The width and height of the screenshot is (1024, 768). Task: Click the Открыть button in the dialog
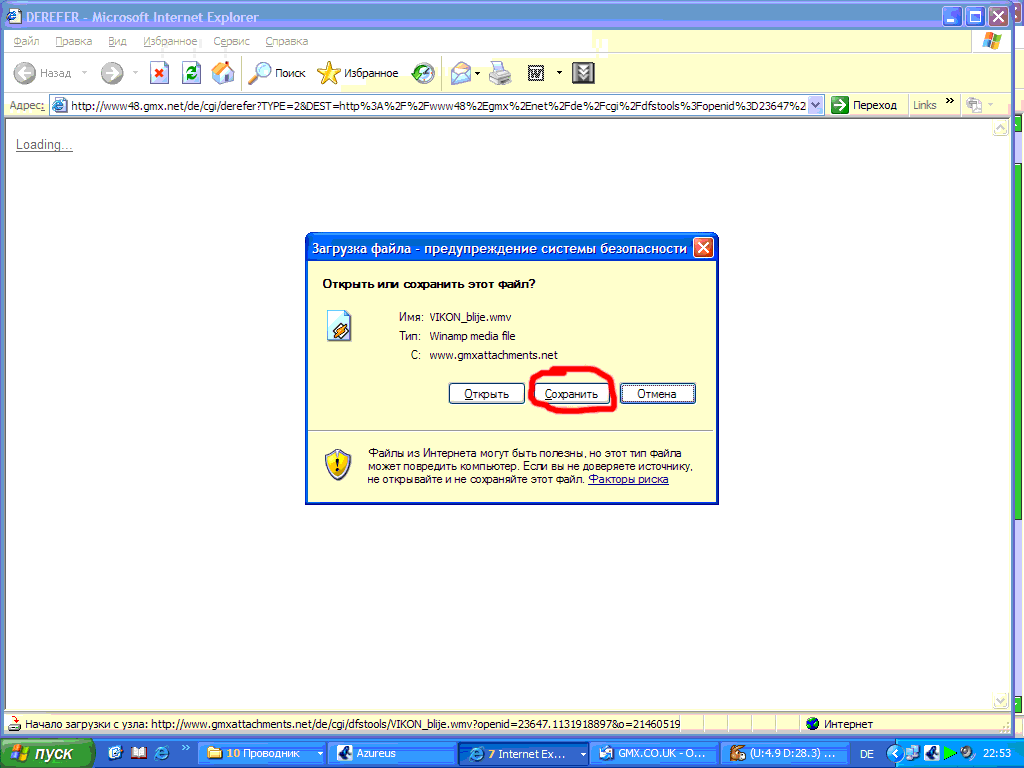(486, 394)
